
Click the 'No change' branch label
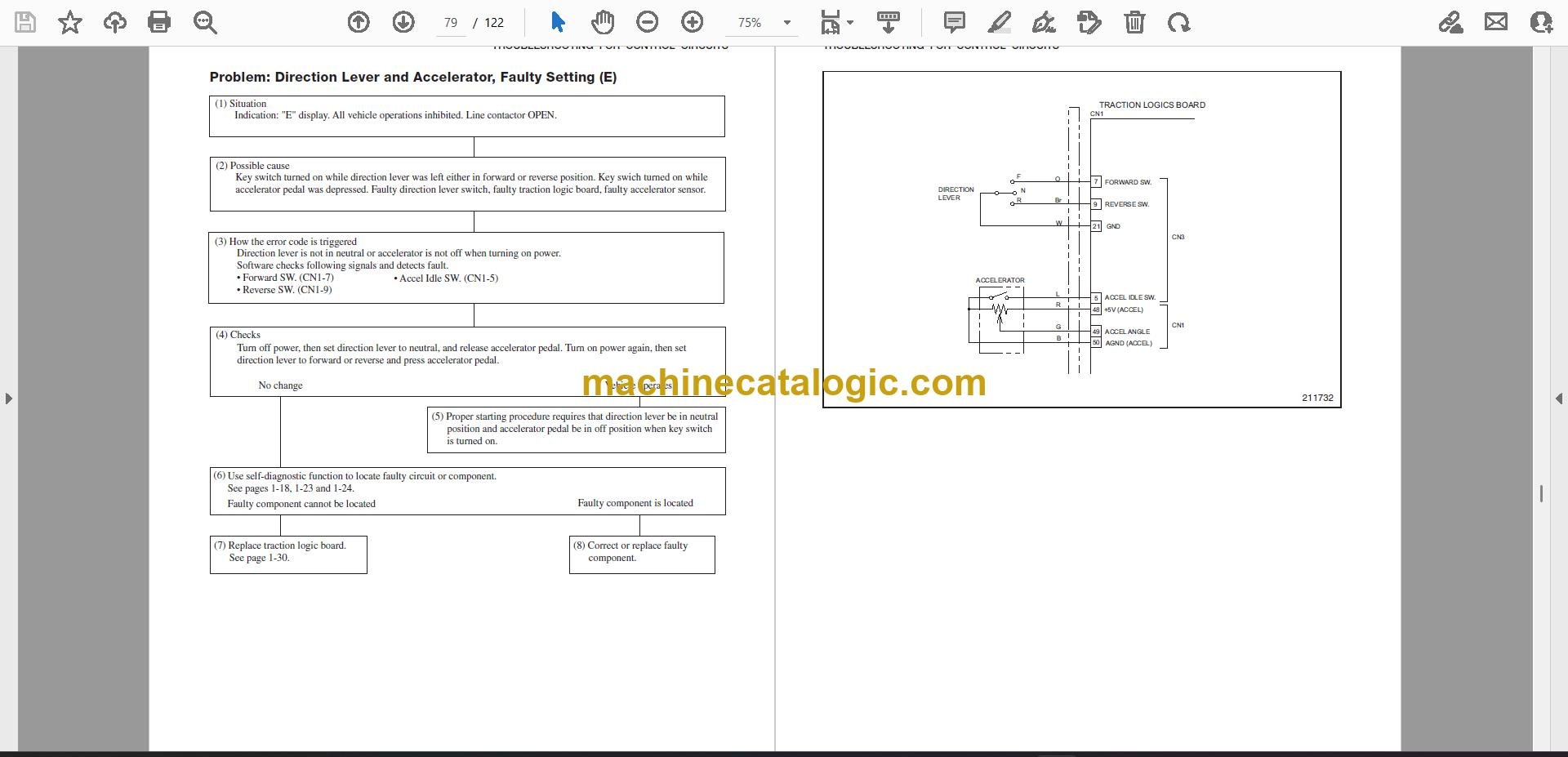pyautogui.click(x=280, y=385)
